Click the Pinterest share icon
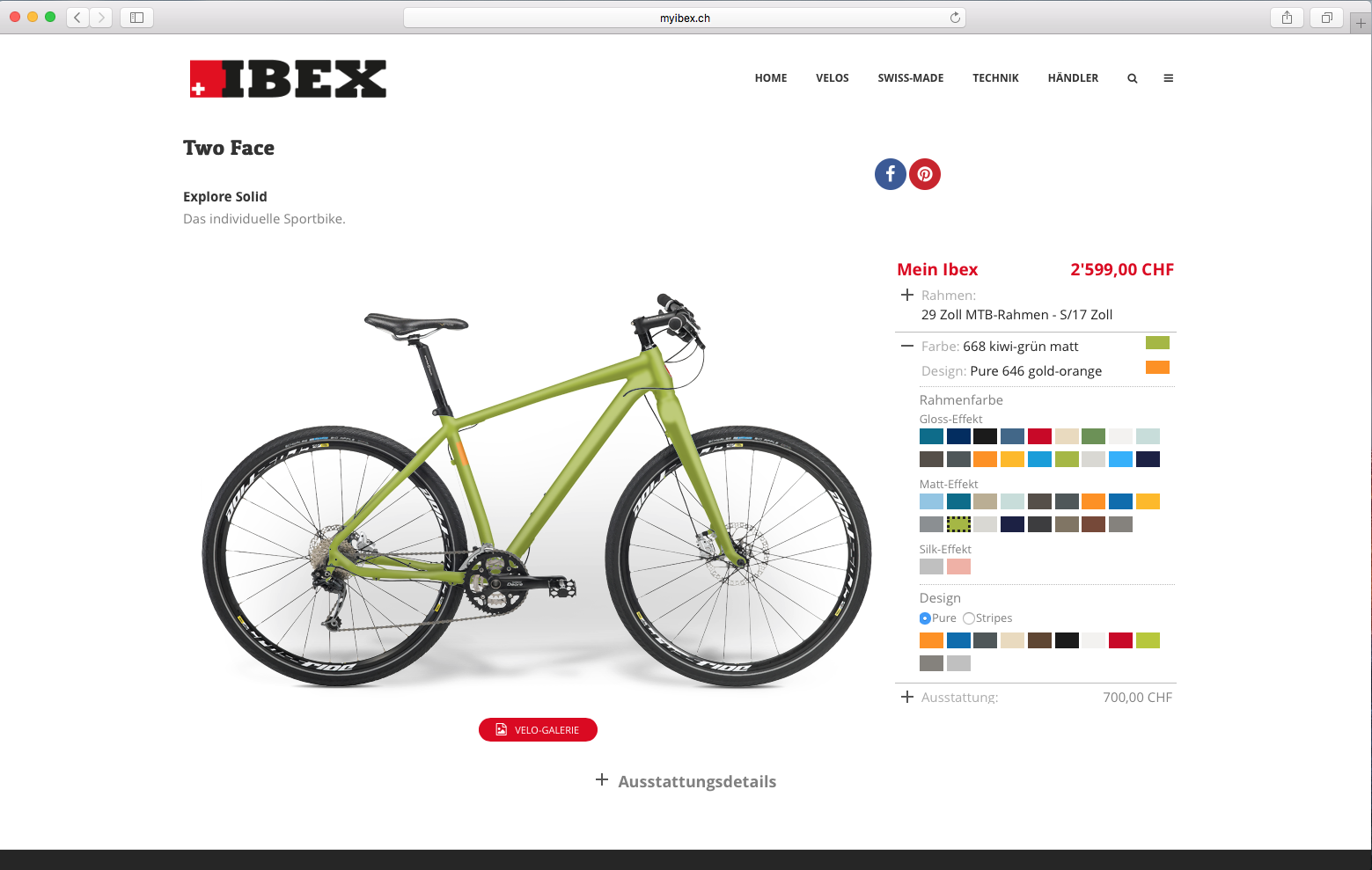 [925, 174]
